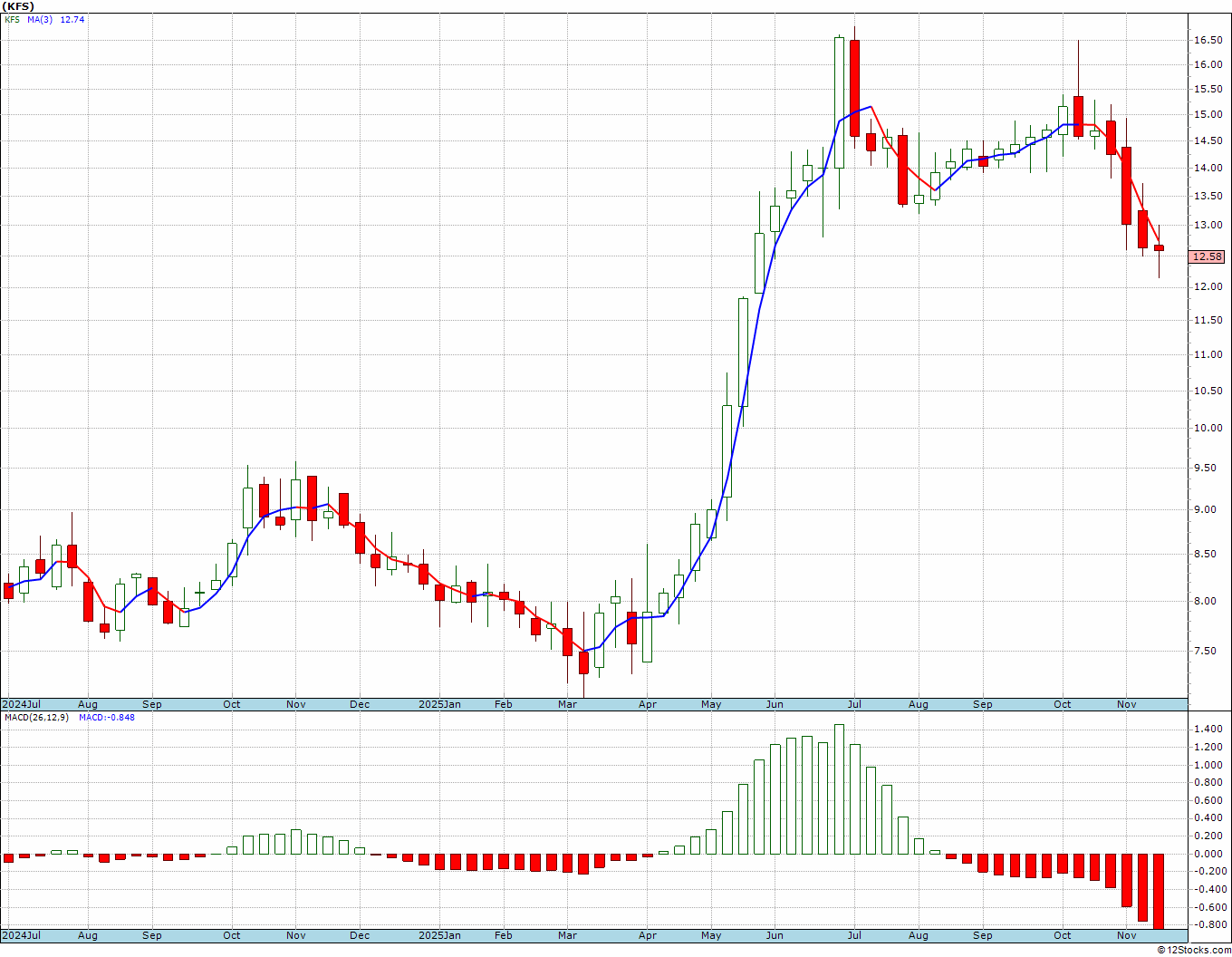The width and height of the screenshot is (1232, 957).
Task: Click the longest red MACD histogram bar
Action: pyautogui.click(x=1159, y=891)
